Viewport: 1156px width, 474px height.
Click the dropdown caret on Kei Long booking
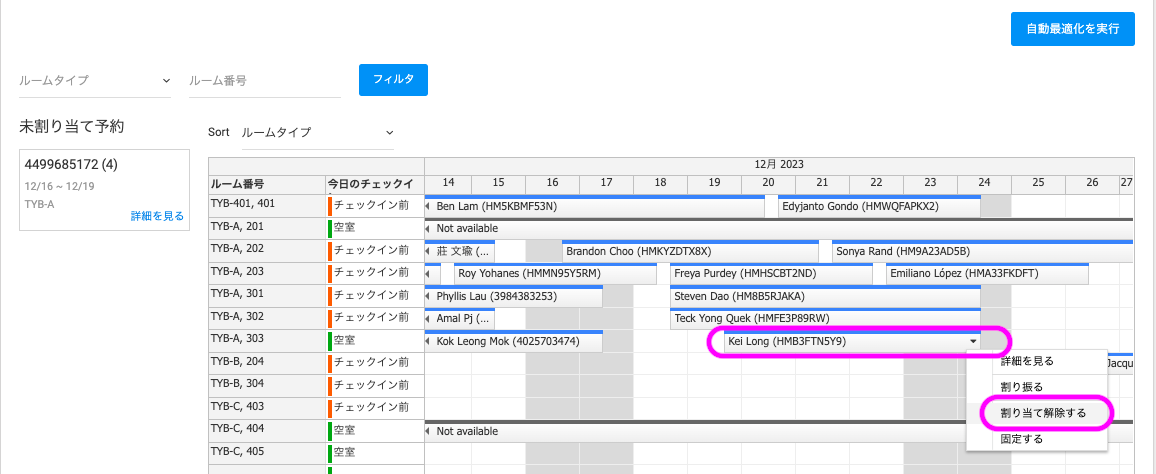tap(972, 342)
